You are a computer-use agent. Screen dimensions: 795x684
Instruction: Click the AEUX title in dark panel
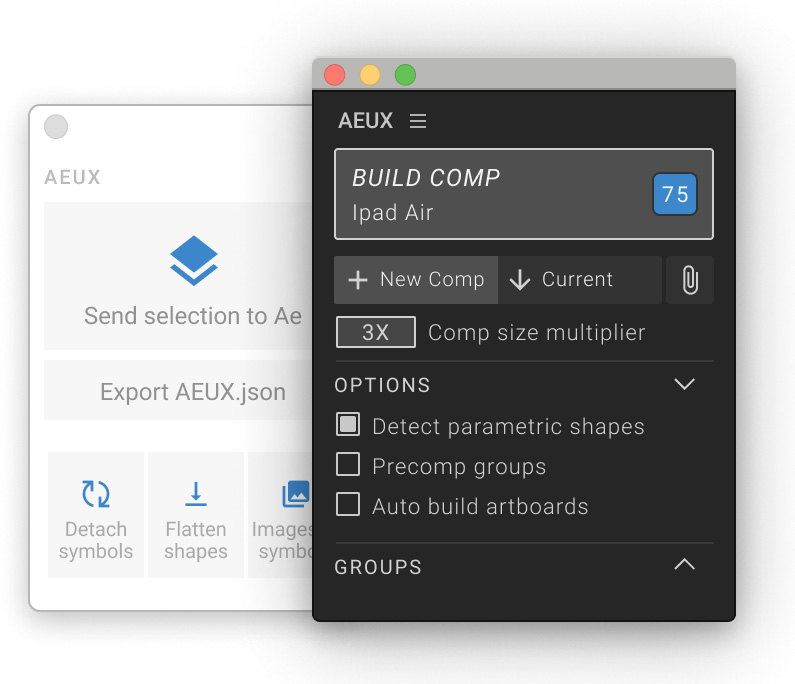pos(366,121)
